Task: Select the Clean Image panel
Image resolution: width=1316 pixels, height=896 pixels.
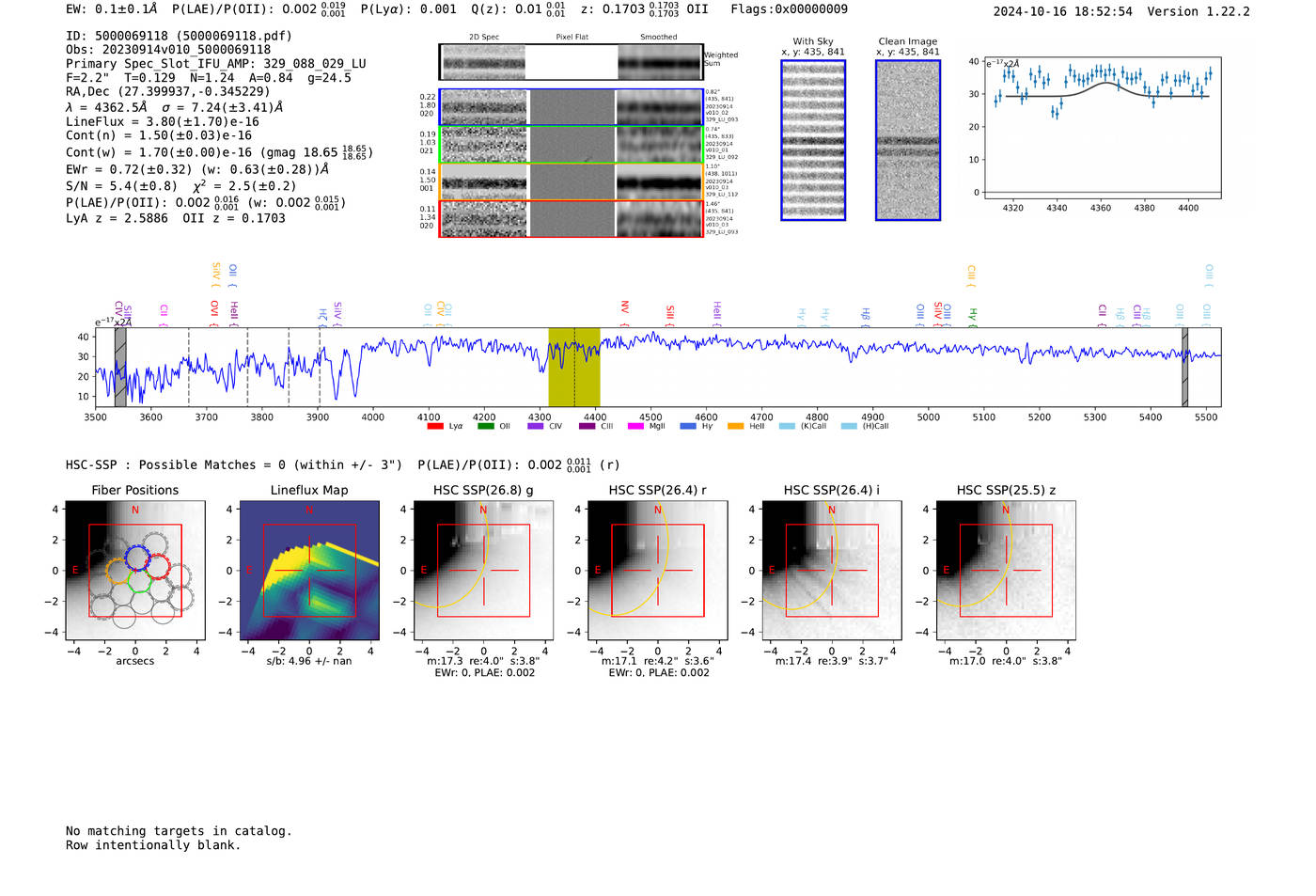Action: pos(908,140)
